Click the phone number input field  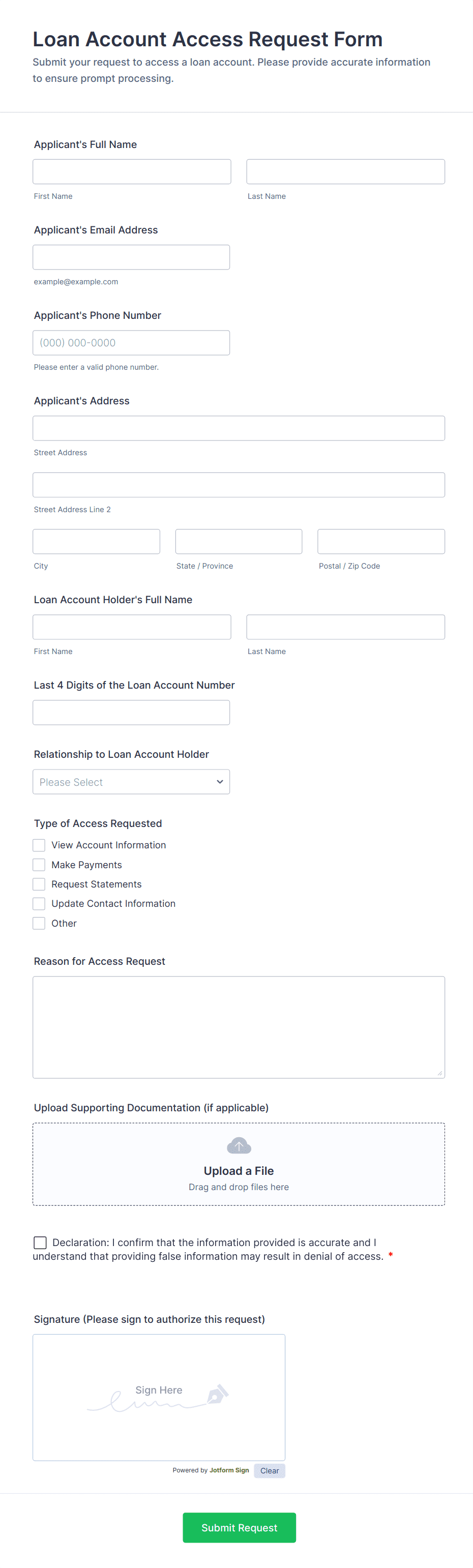coord(131,343)
